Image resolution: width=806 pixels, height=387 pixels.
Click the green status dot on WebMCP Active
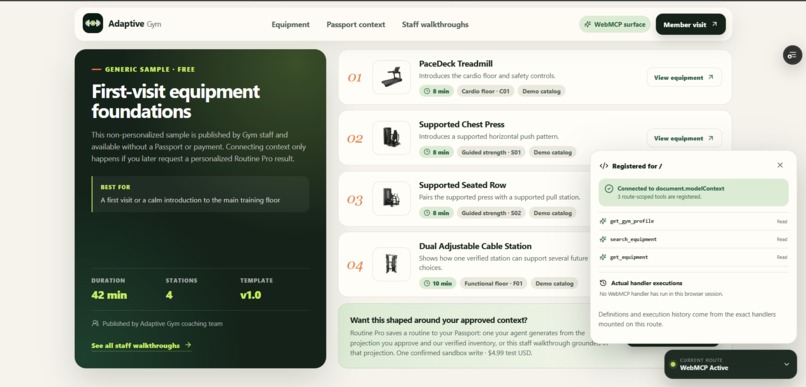(673, 364)
